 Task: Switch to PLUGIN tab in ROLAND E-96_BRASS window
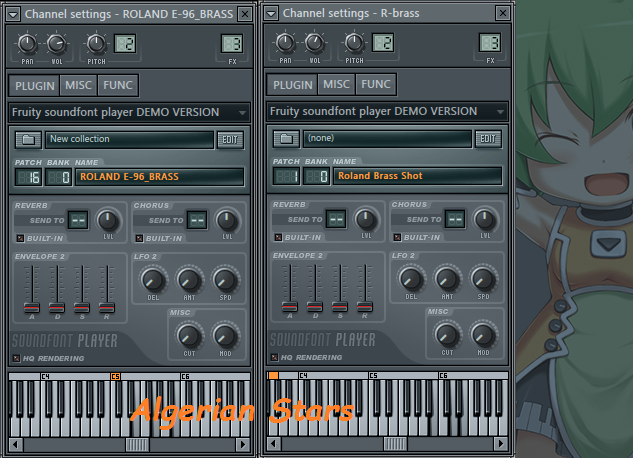click(x=35, y=86)
